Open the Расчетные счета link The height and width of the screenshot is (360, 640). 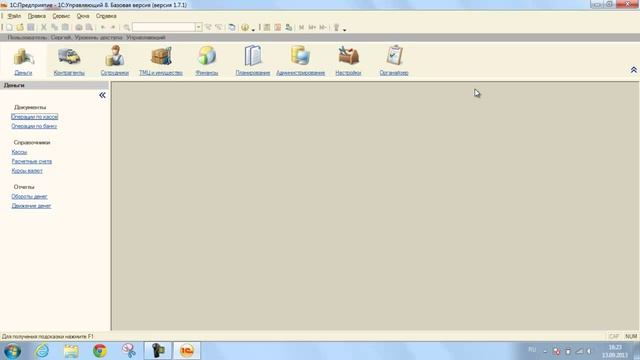coord(32,161)
